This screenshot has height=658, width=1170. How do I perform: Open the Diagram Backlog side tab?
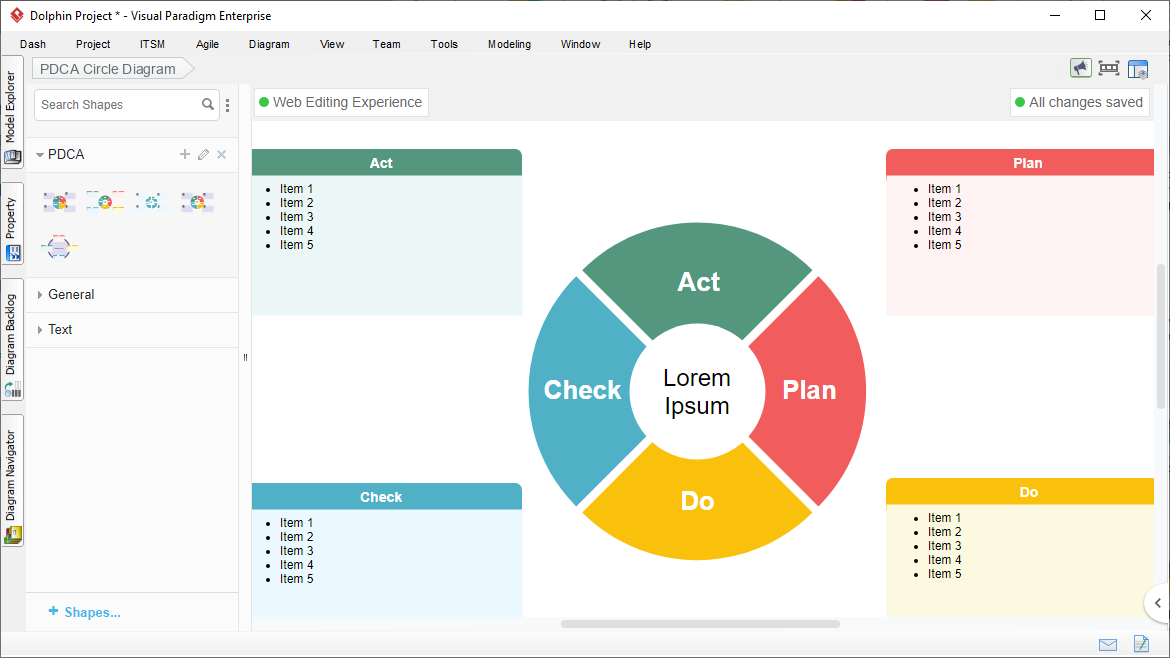(12, 340)
